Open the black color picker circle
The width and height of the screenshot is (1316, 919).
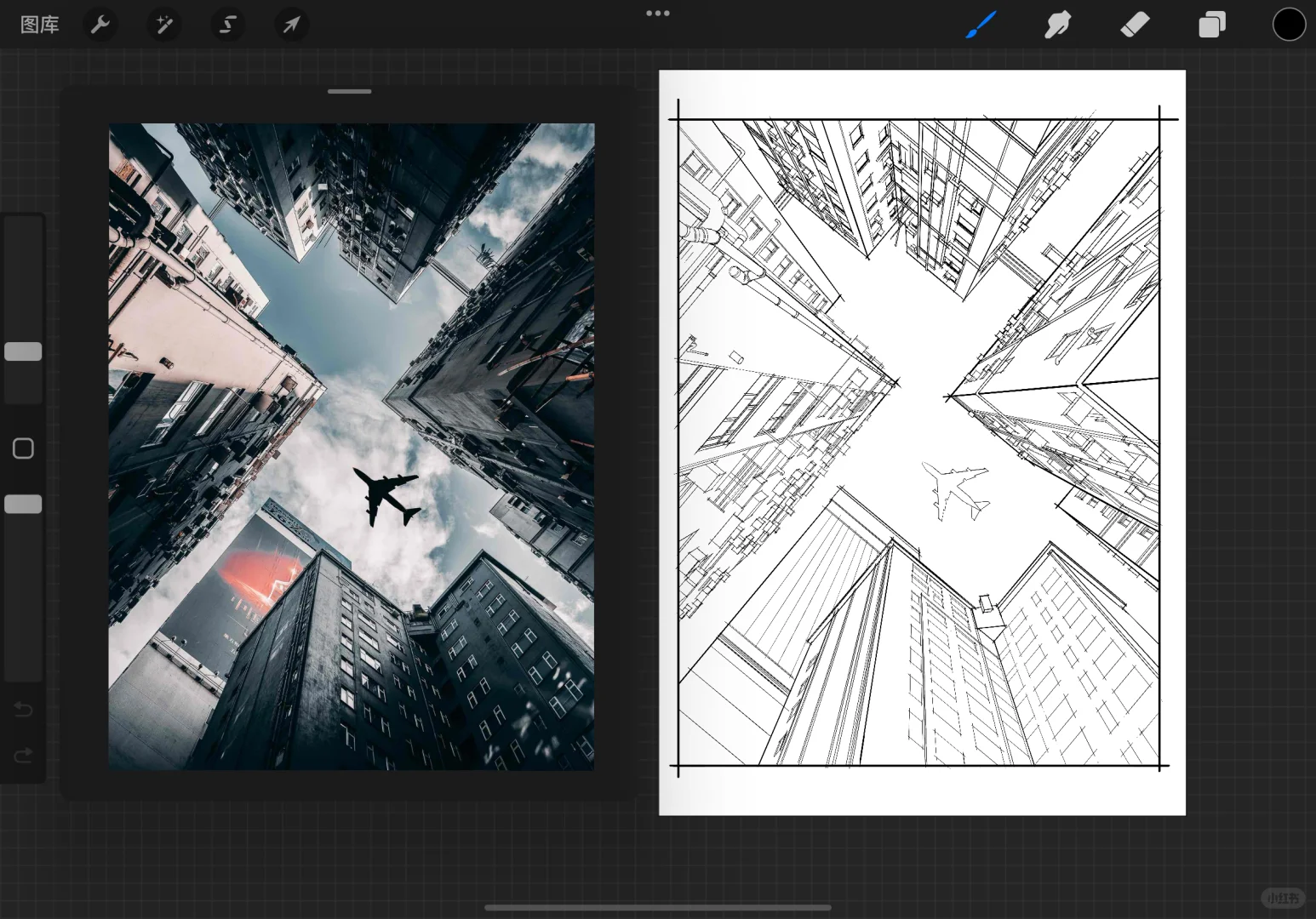pos(1289,25)
